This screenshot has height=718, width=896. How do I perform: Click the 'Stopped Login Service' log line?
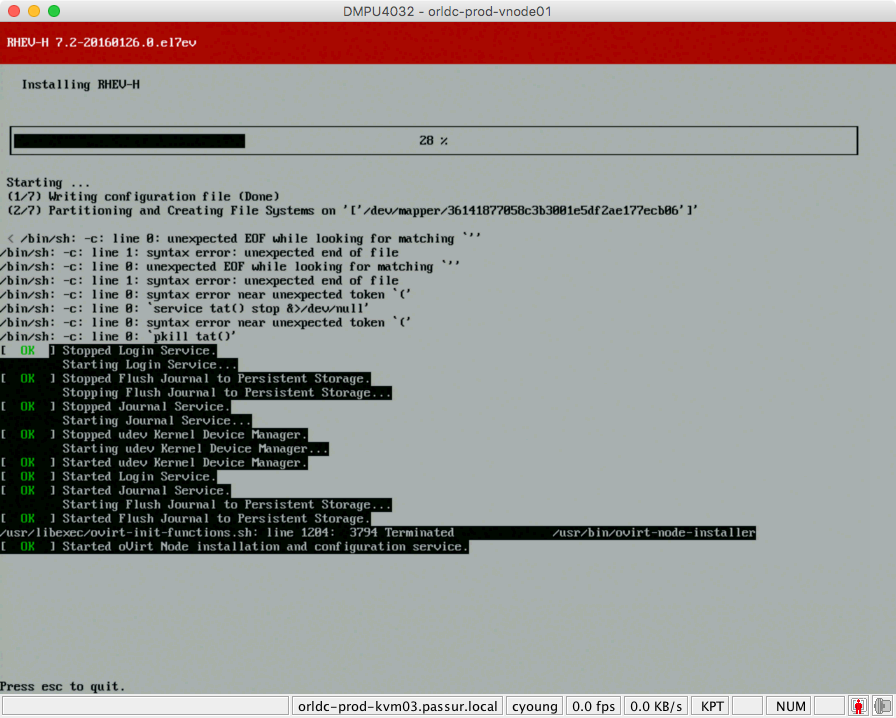[138, 351]
